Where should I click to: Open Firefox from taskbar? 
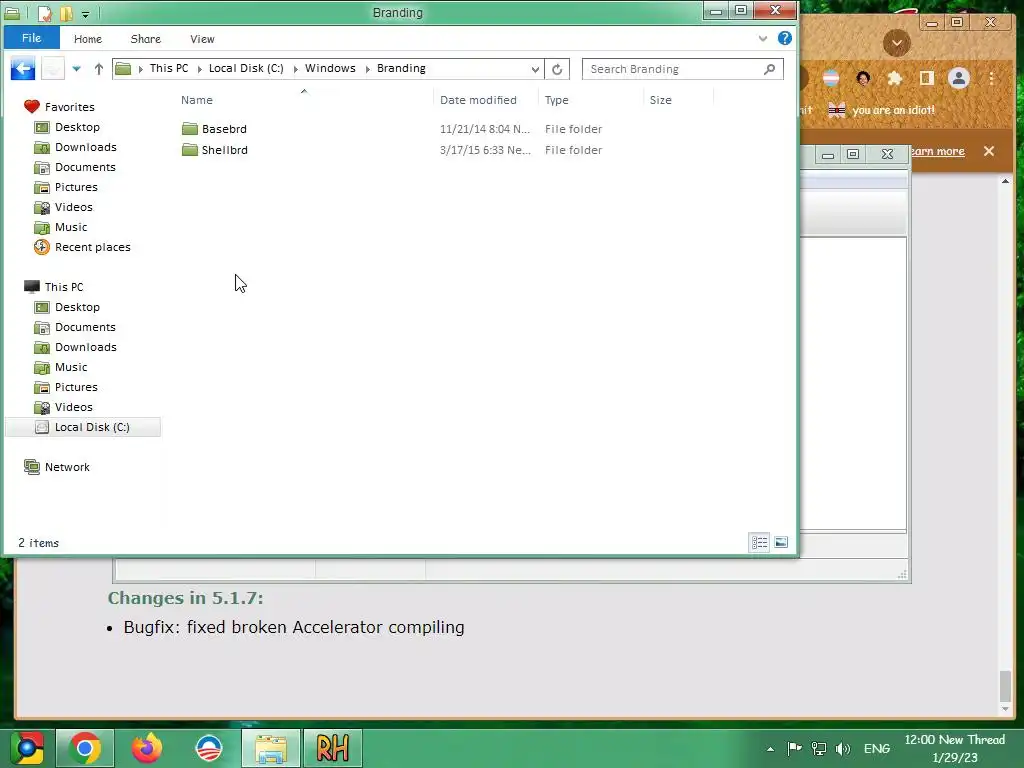point(147,748)
